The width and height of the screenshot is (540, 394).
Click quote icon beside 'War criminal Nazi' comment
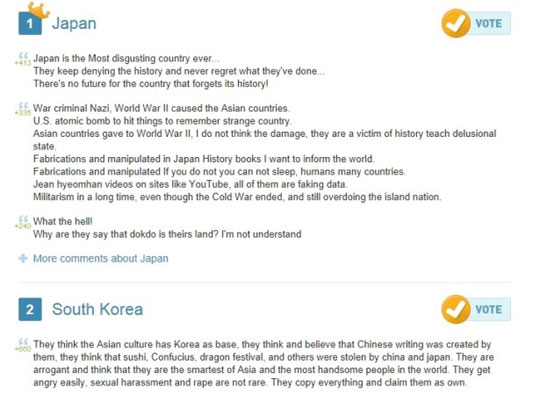23,106
